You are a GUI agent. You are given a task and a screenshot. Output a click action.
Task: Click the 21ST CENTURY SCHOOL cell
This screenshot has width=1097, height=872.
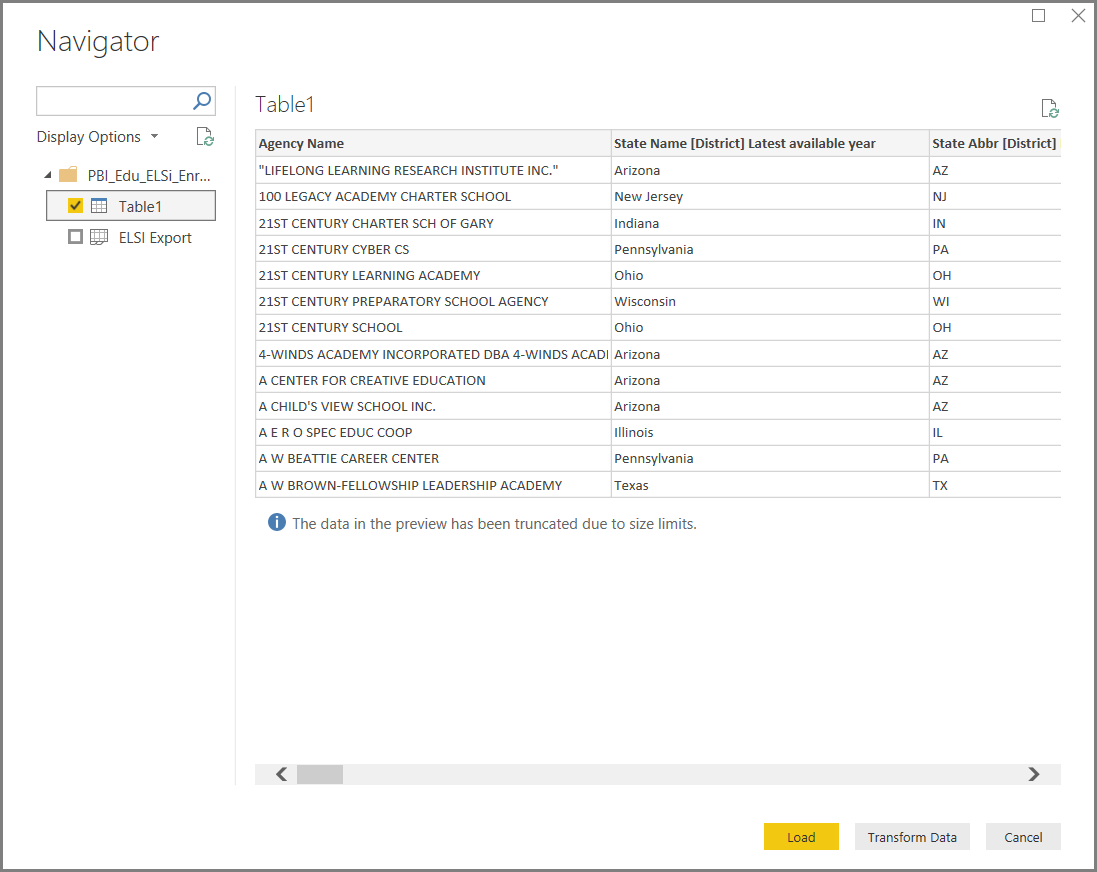click(x=433, y=328)
